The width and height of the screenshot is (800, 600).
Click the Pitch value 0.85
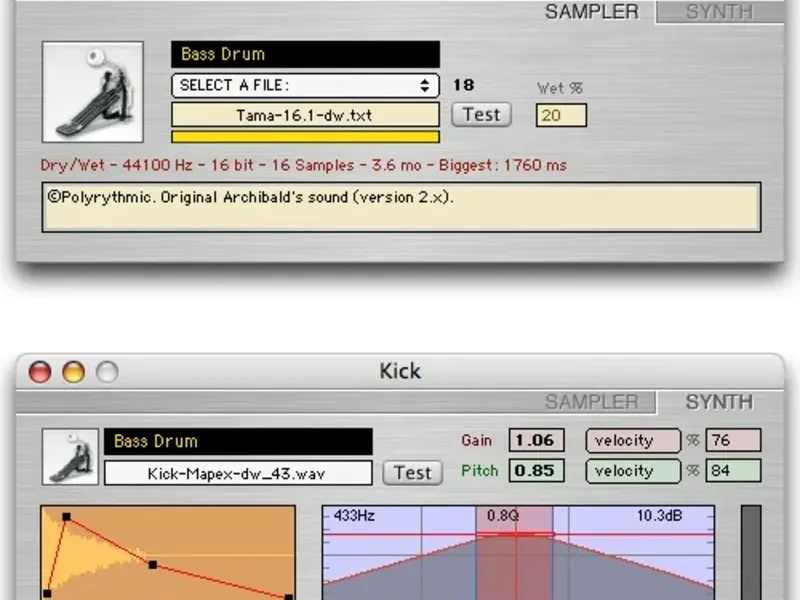click(536, 470)
